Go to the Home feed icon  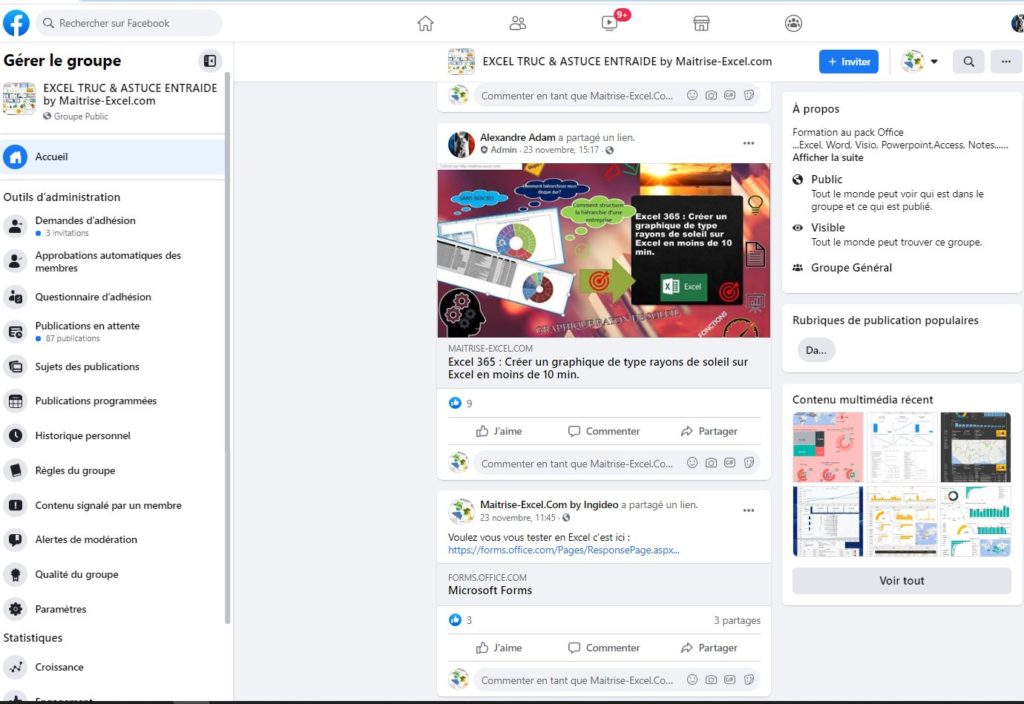coord(425,24)
